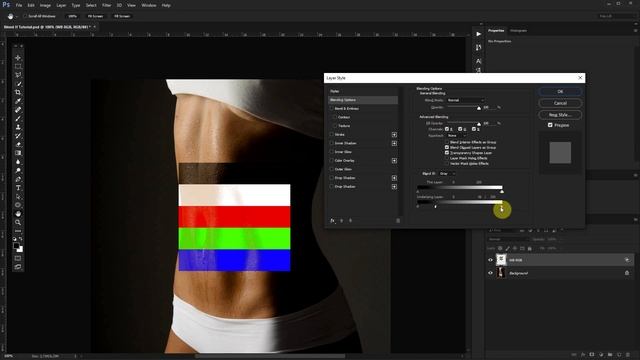Screen dimensions: 640x360
Task: Select the Pen tool
Action: coord(18,179)
